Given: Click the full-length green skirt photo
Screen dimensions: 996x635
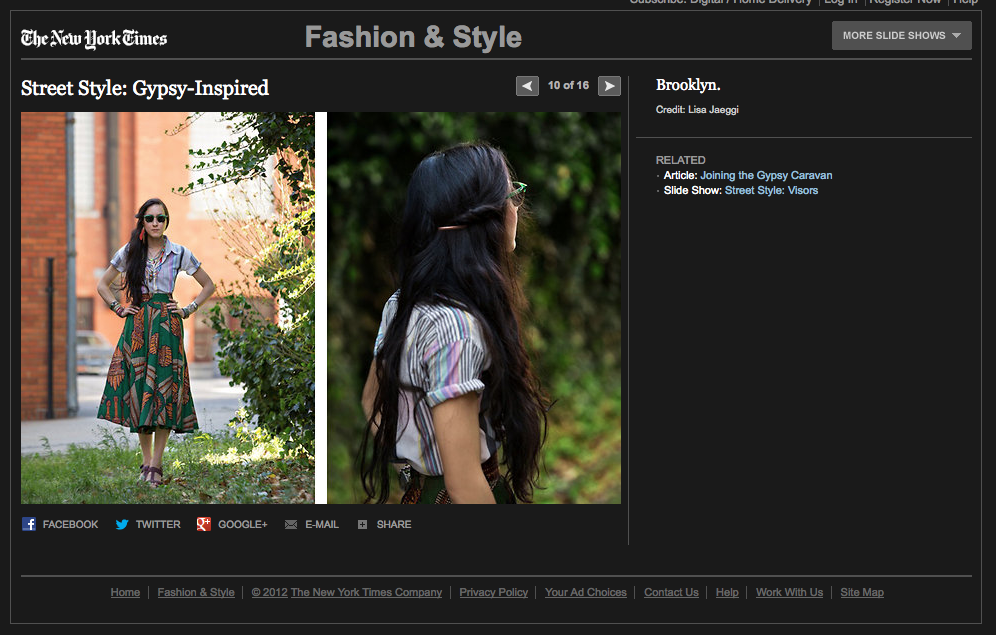Looking at the screenshot, I should [168, 308].
